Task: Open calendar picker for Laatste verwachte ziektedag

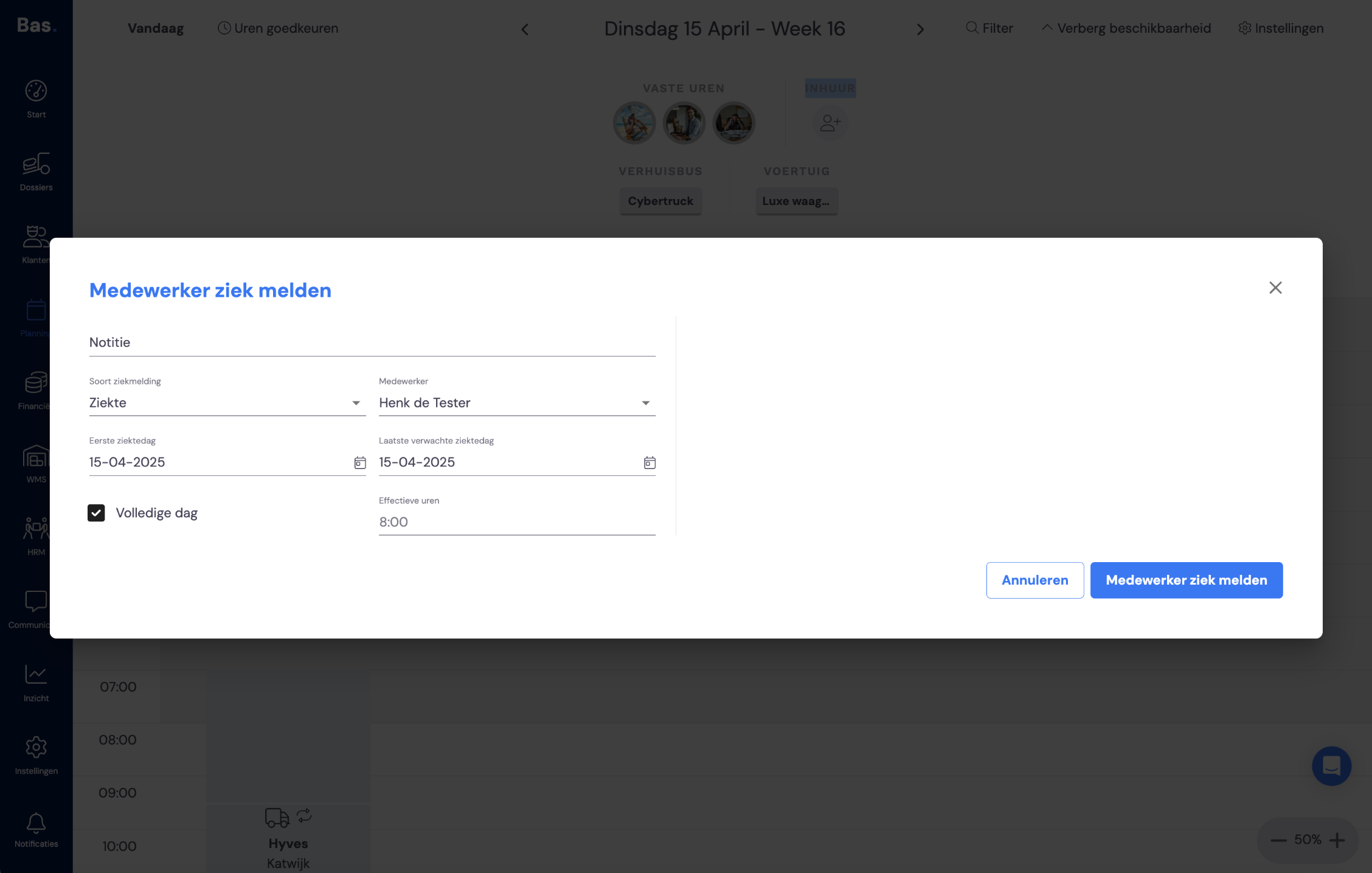Action: [x=650, y=463]
